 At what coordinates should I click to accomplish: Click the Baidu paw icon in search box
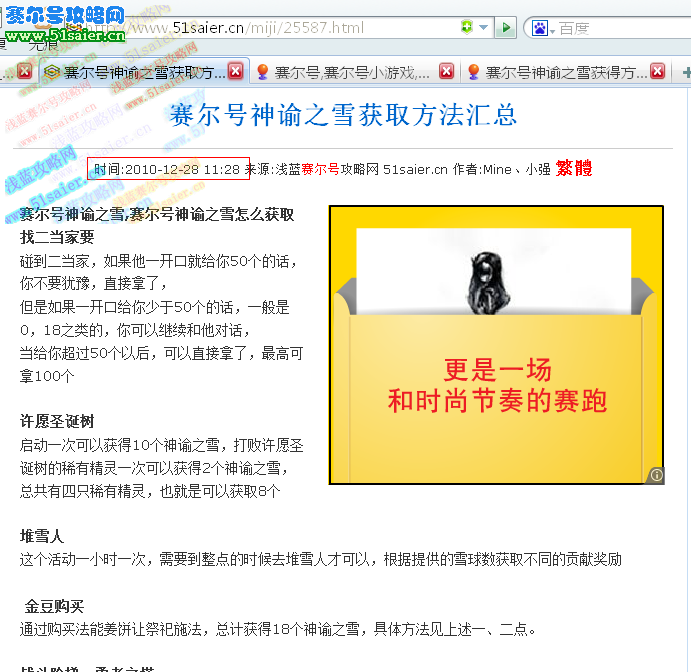click(x=539, y=28)
